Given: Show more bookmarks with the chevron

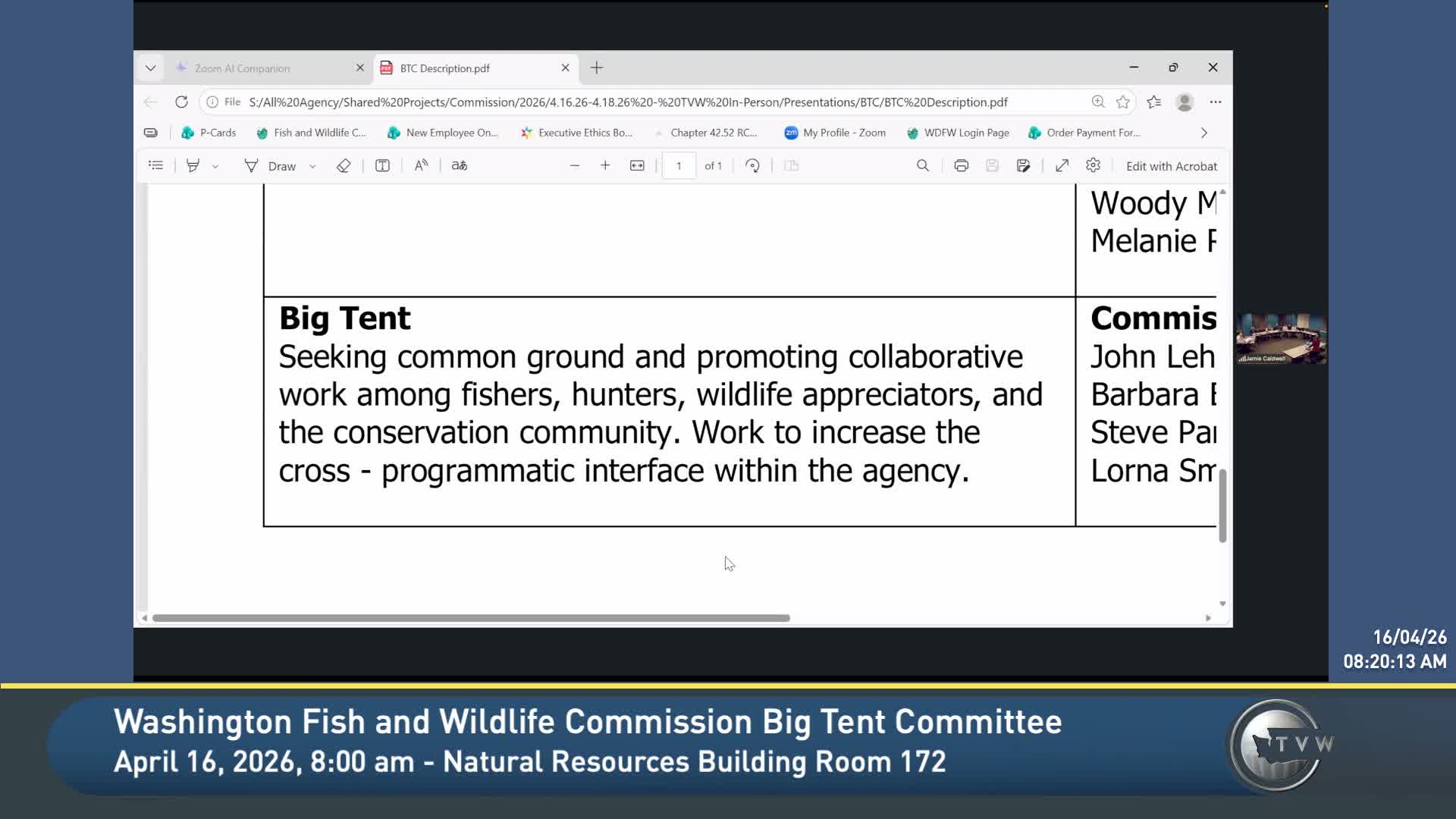Looking at the screenshot, I should 1203,133.
